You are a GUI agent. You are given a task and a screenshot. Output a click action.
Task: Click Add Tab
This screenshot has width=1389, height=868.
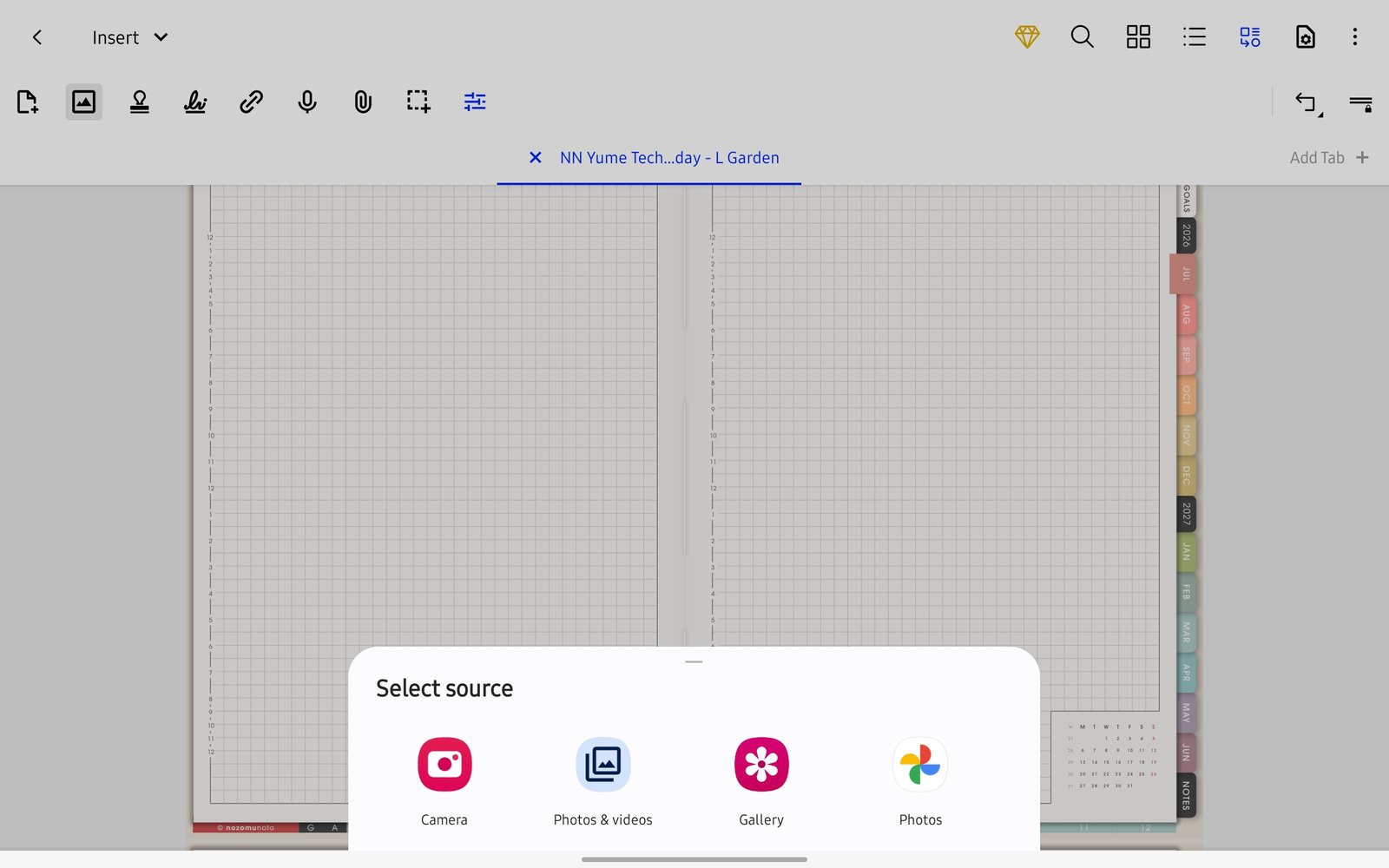pos(1329,157)
